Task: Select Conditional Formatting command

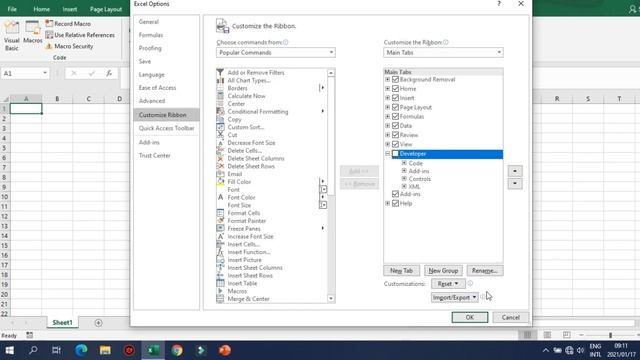Action: click(258, 111)
